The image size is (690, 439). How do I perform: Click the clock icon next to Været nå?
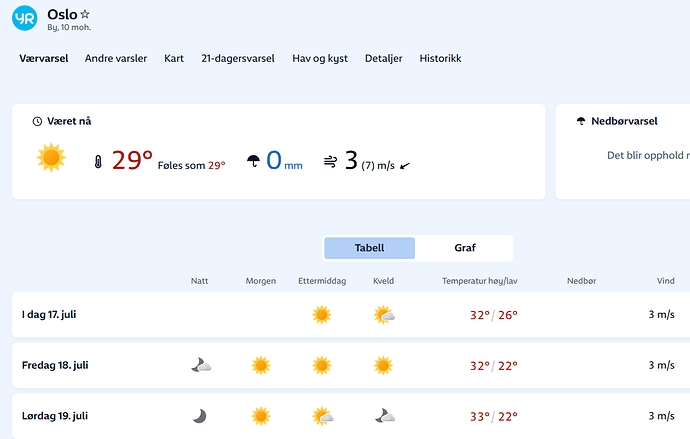[x=37, y=121]
